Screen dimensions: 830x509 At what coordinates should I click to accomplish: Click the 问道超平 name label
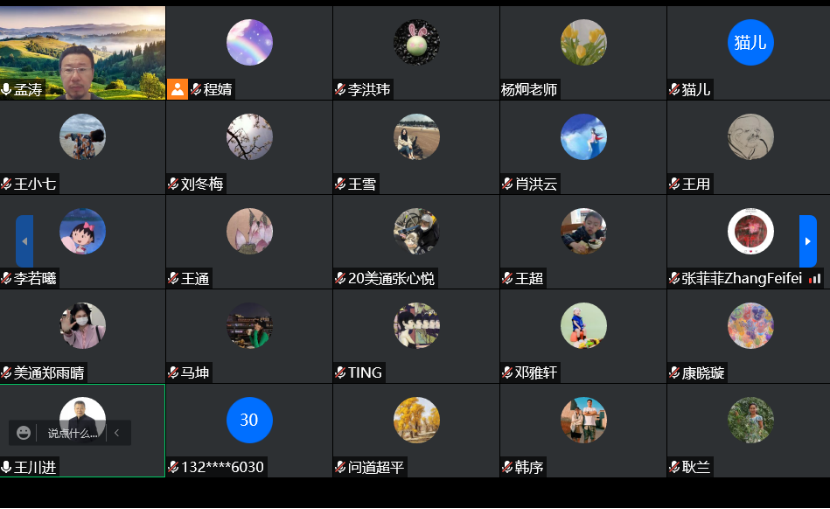376,467
